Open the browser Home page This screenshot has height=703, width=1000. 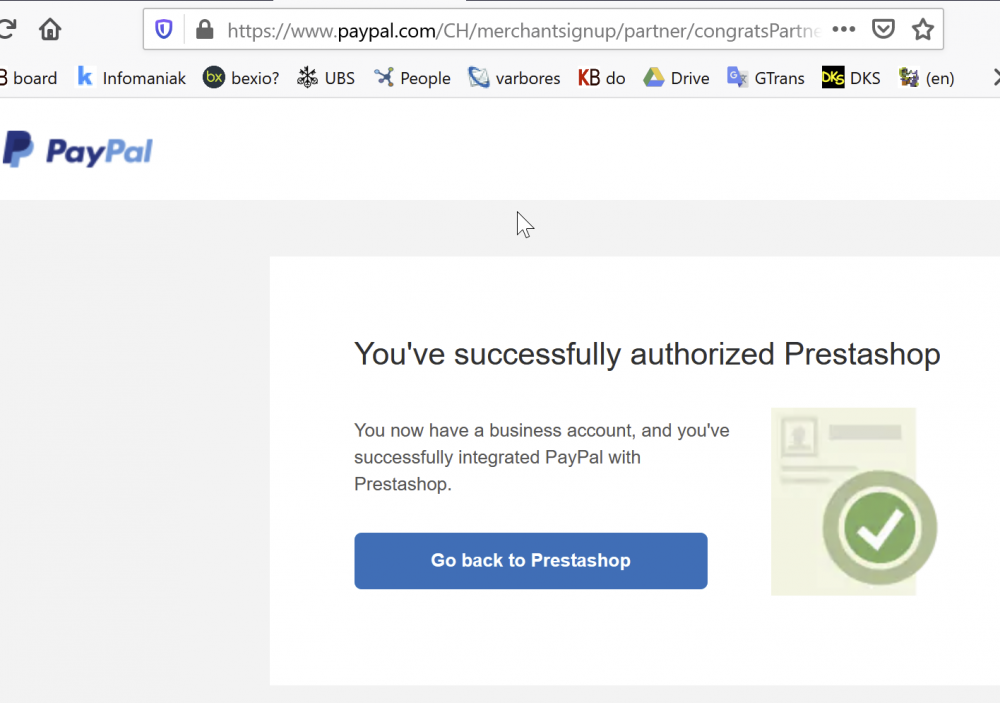pyautogui.click(x=50, y=30)
